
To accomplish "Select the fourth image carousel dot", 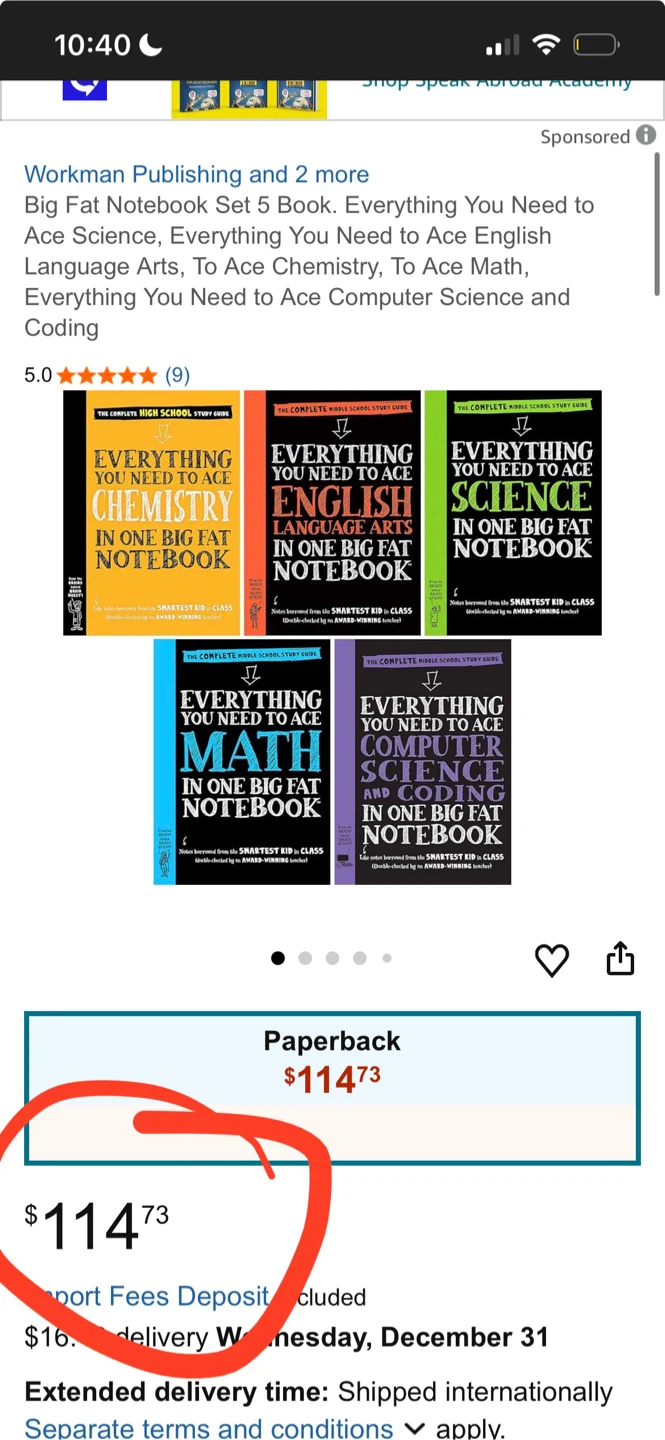I will (x=359, y=958).
